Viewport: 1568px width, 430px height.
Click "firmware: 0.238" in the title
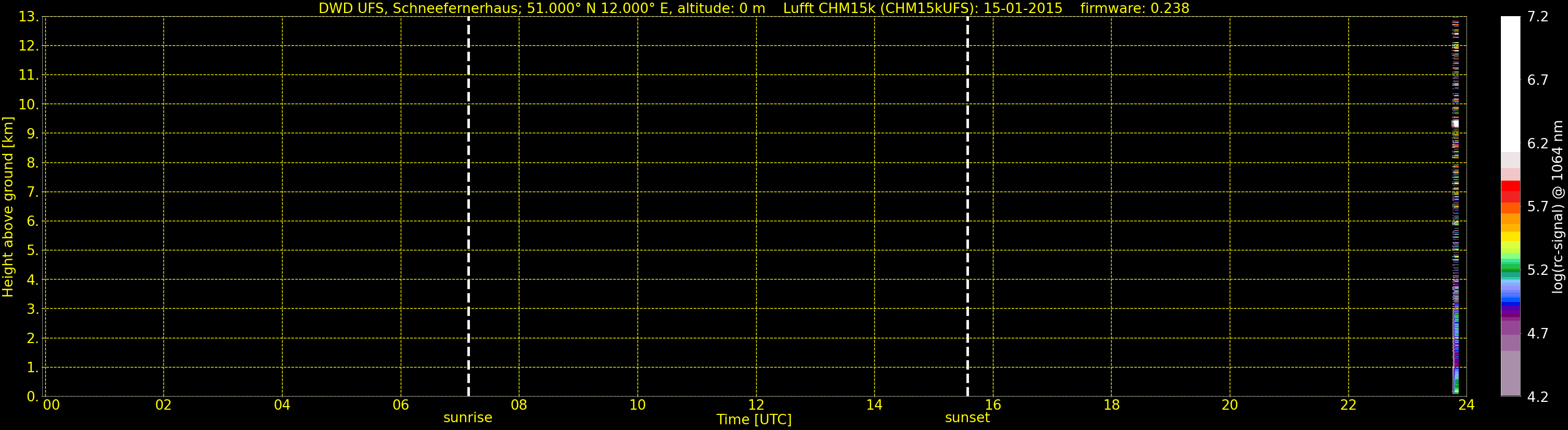point(1134,8)
